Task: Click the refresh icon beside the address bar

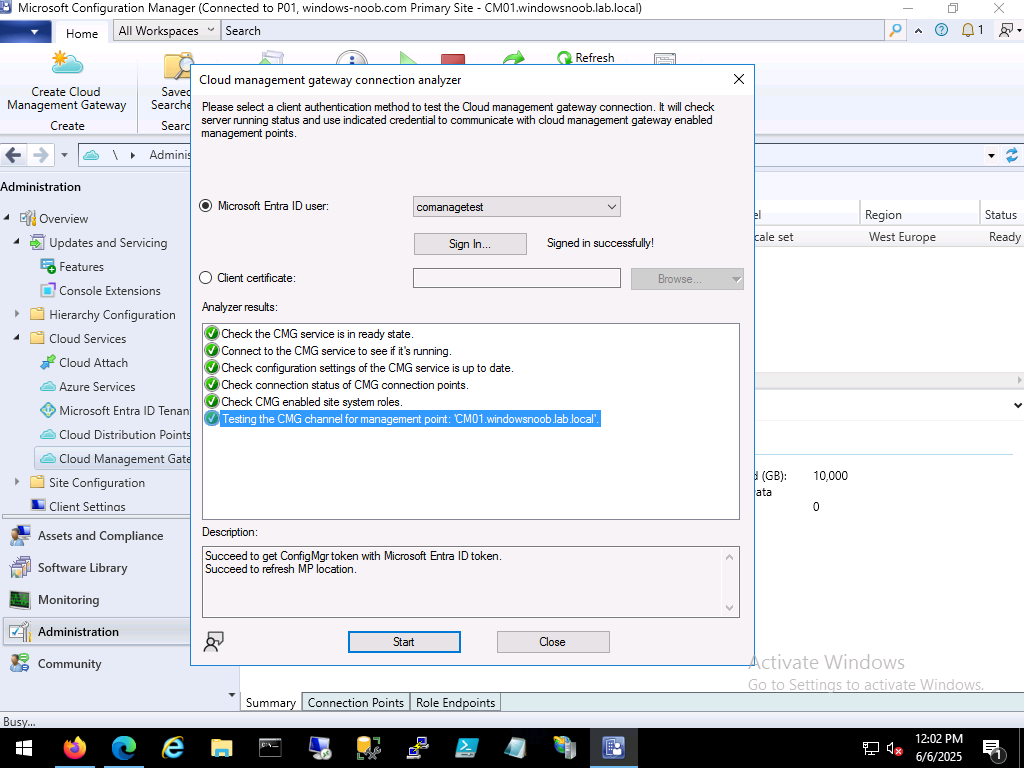Action: tap(1012, 155)
